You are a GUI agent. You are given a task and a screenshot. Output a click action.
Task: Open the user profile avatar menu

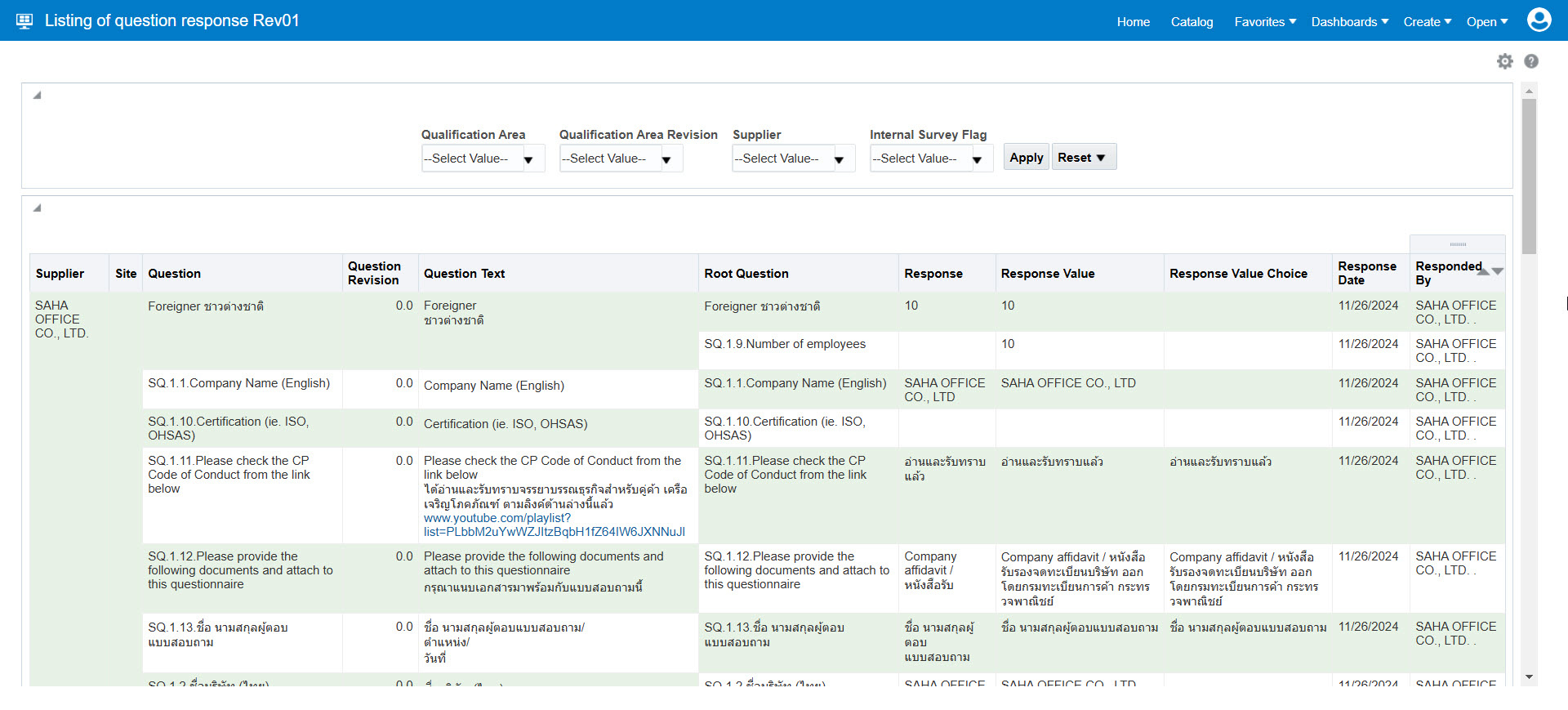[1539, 20]
